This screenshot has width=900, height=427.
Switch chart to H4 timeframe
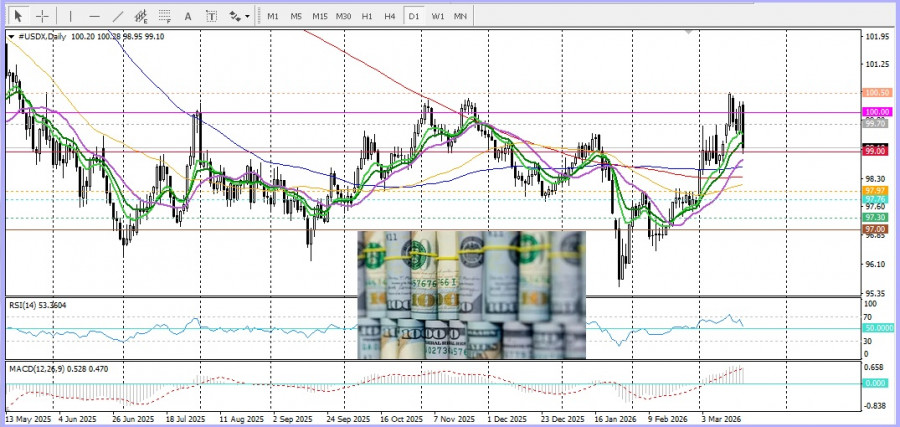[x=390, y=16]
